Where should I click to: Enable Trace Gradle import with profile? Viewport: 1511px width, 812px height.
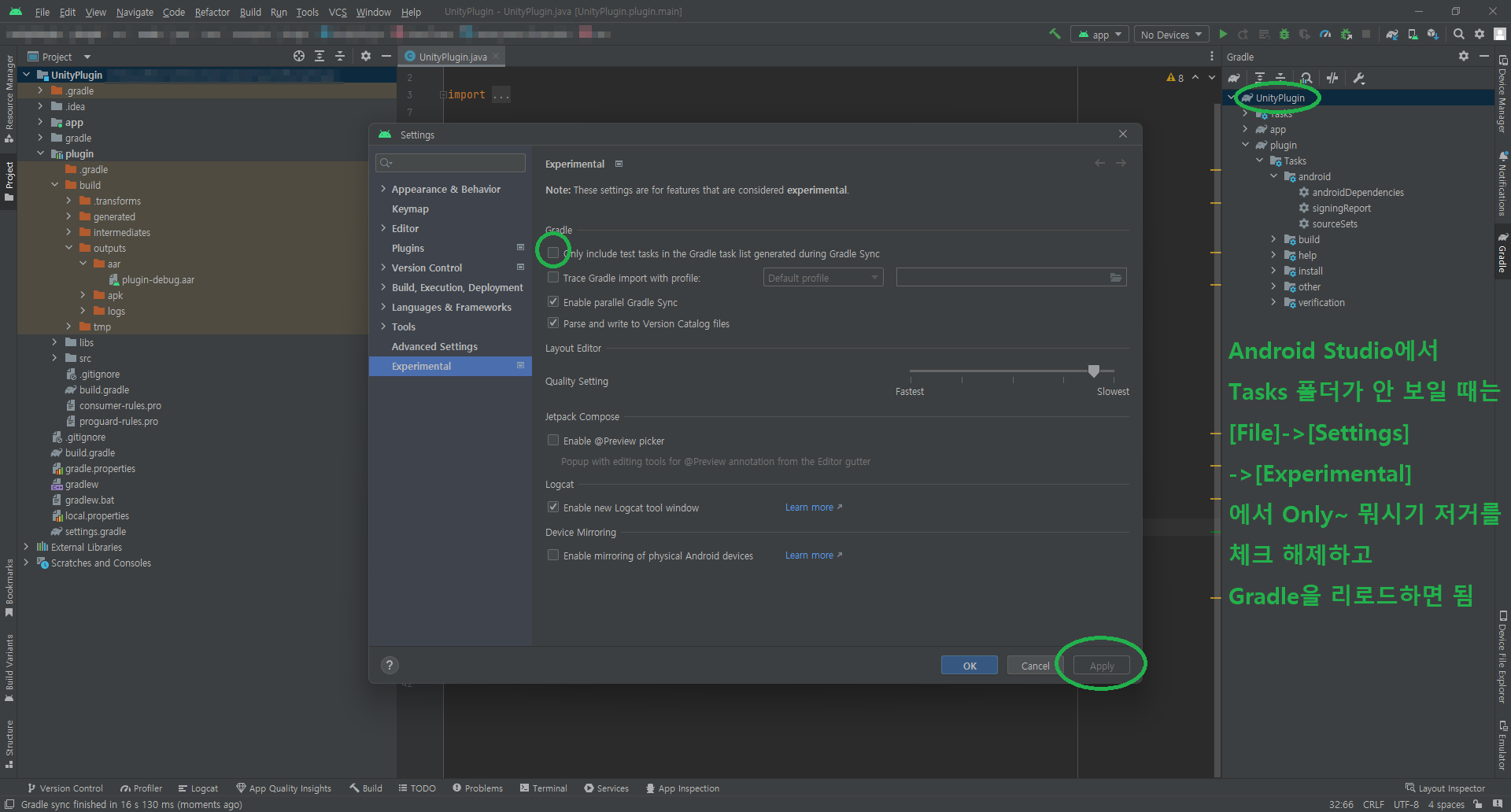(553, 277)
